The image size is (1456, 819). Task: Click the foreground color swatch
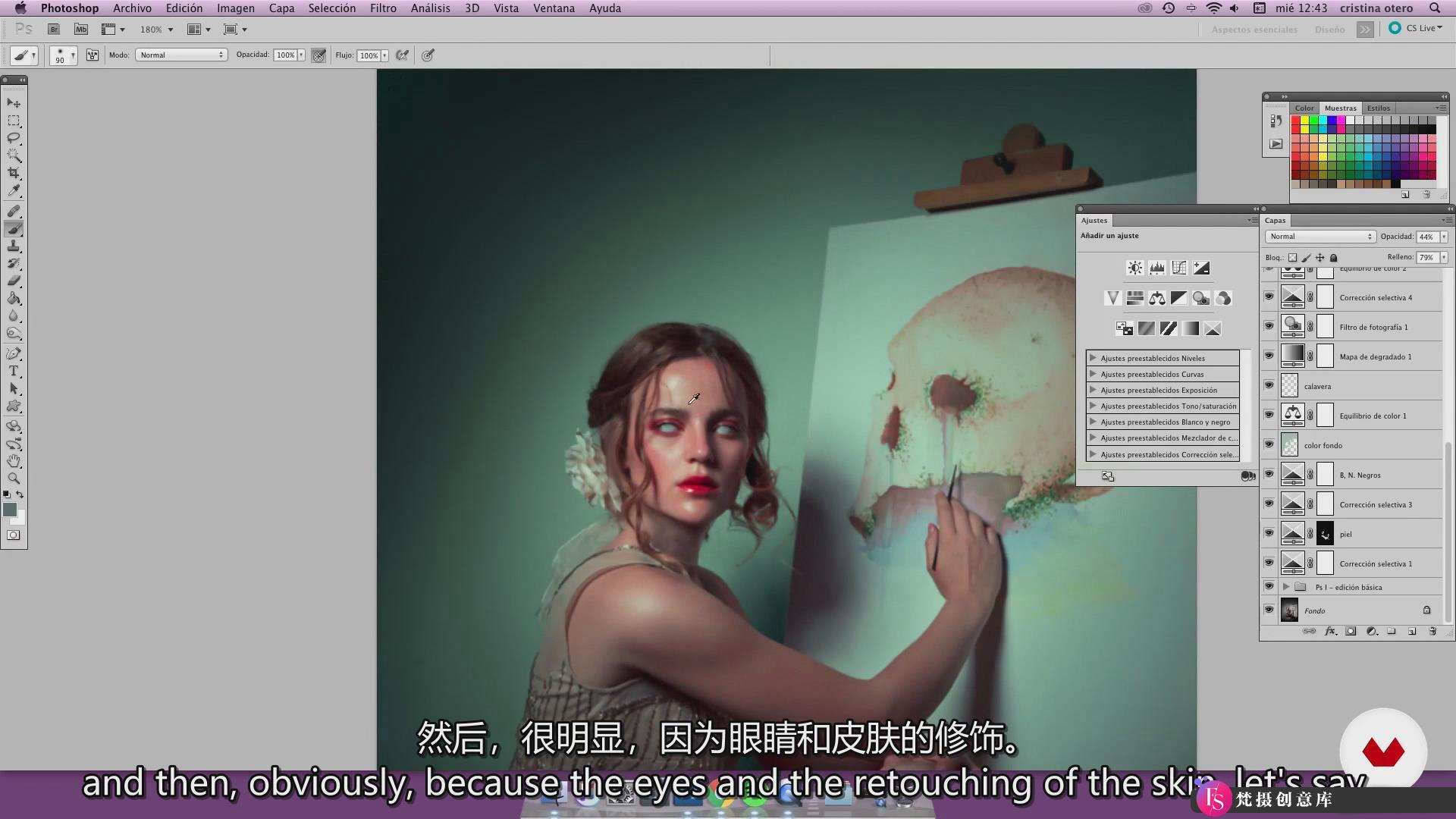pyautogui.click(x=10, y=510)
